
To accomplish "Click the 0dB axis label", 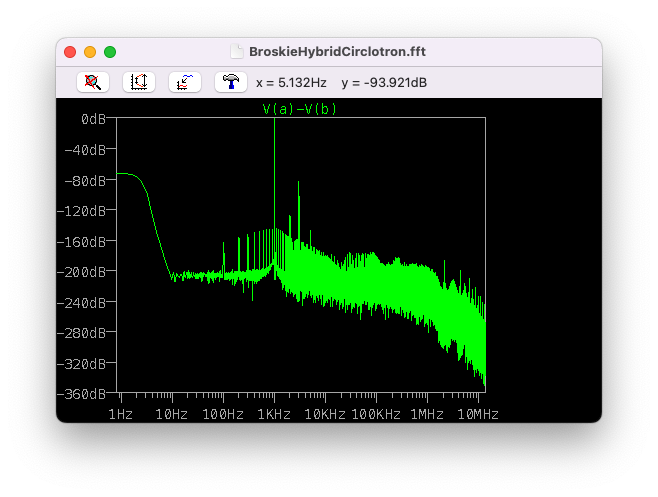I will coord(93,119).
